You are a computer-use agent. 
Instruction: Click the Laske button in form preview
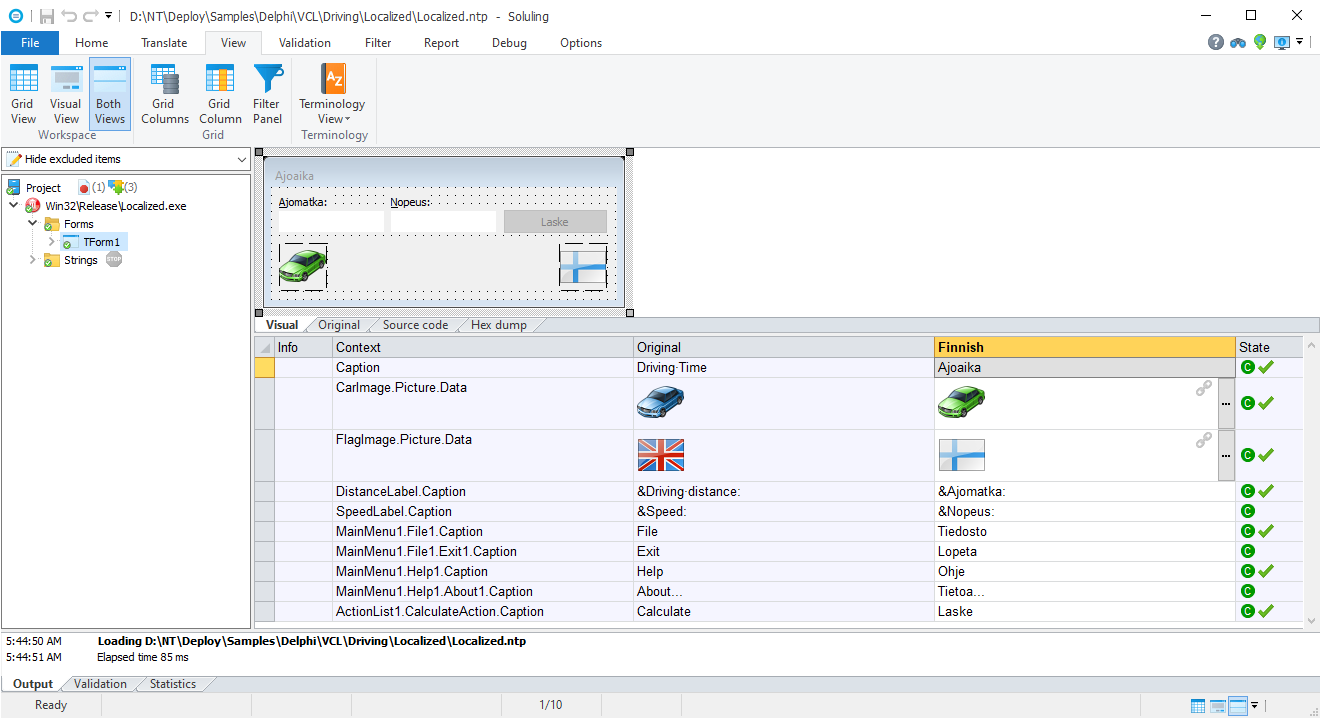(x=555, y=222)
